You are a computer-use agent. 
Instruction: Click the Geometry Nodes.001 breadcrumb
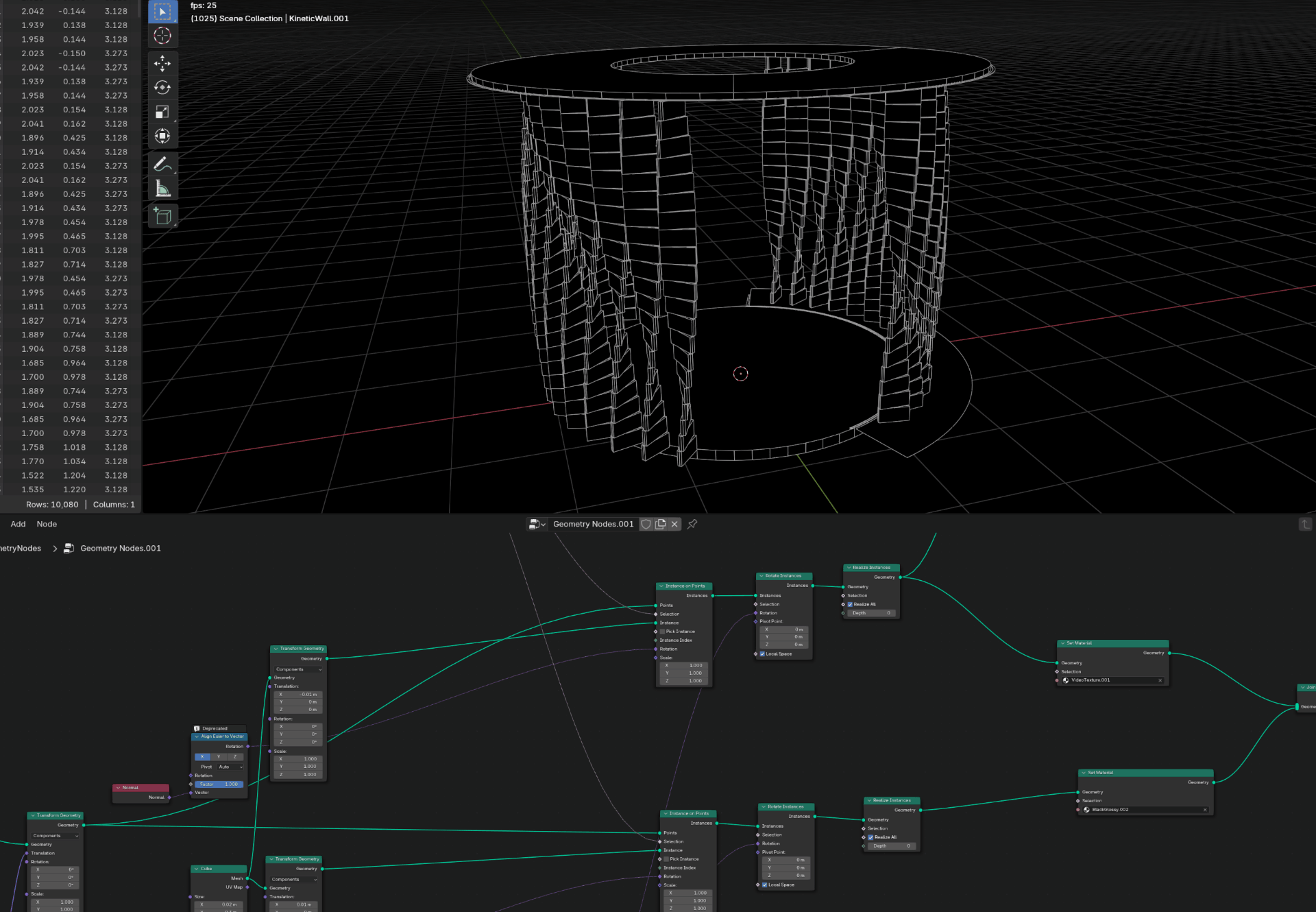(x=120, y=549)
